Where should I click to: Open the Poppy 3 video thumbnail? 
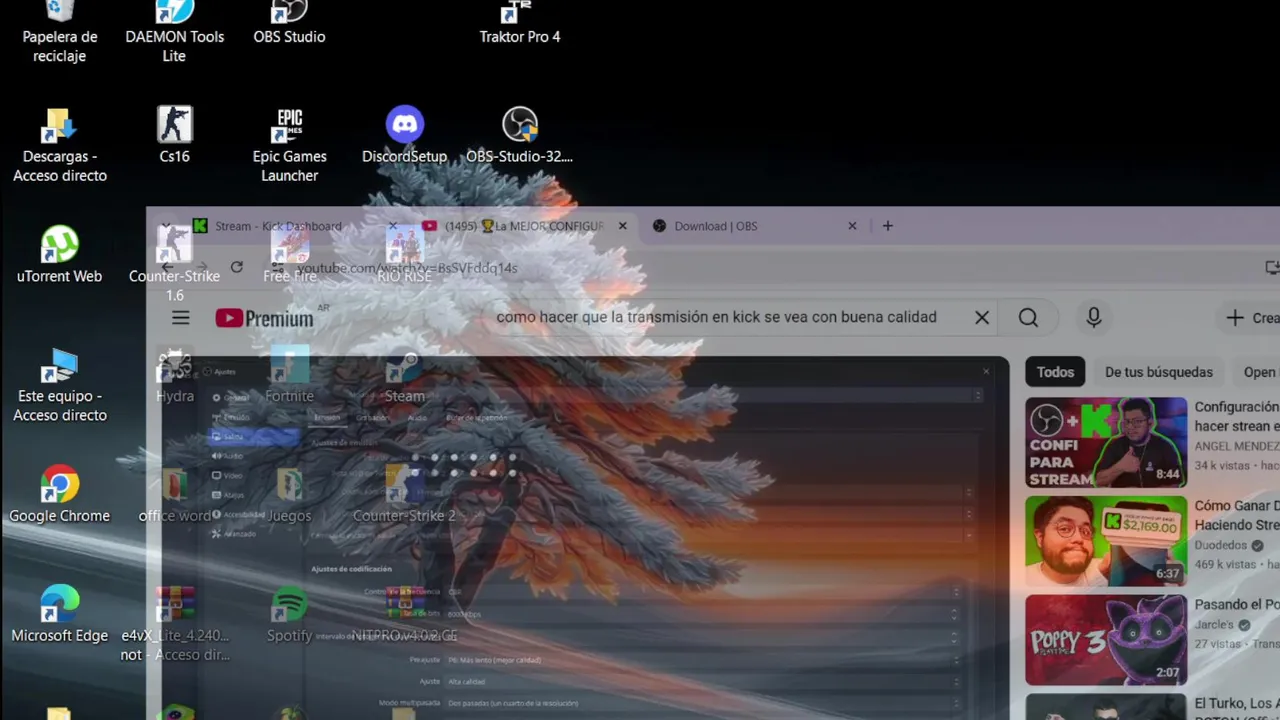[1106, 640]
